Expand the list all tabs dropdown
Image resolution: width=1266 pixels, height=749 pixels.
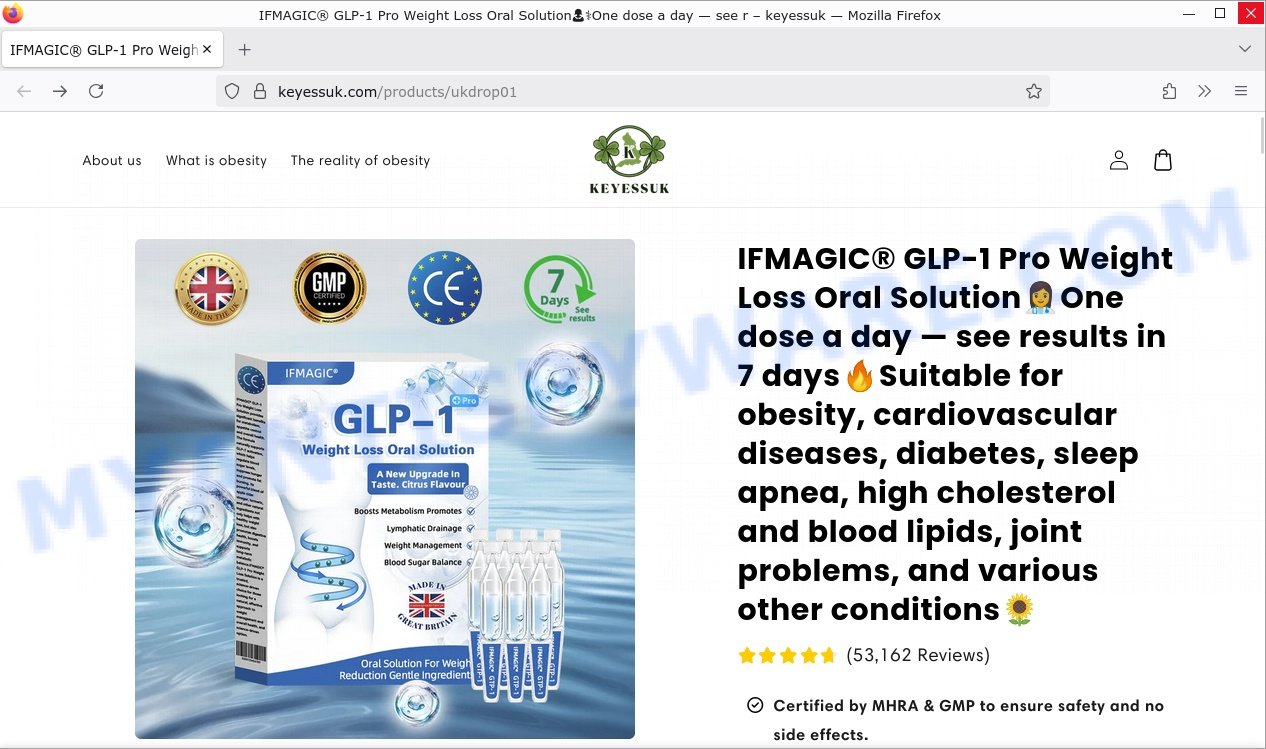coord(1245,49)
